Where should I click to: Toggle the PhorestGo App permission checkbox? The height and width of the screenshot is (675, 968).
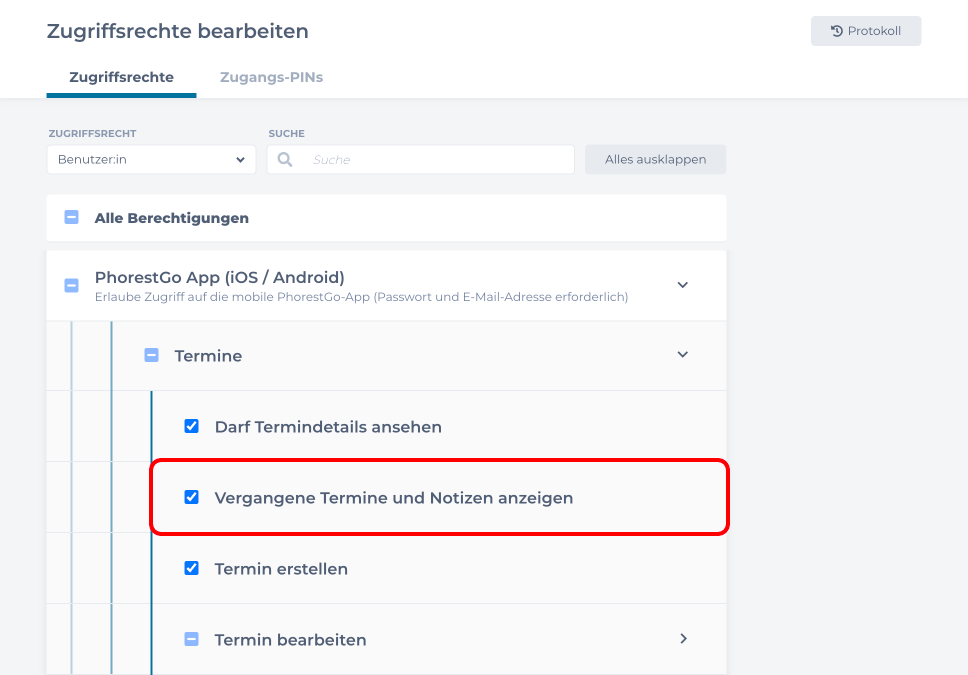[x=72, y=285]
